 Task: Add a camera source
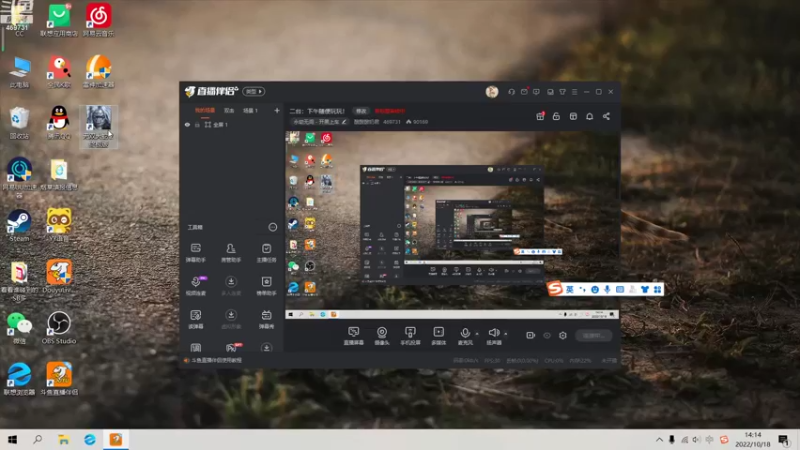pos(382,336)
